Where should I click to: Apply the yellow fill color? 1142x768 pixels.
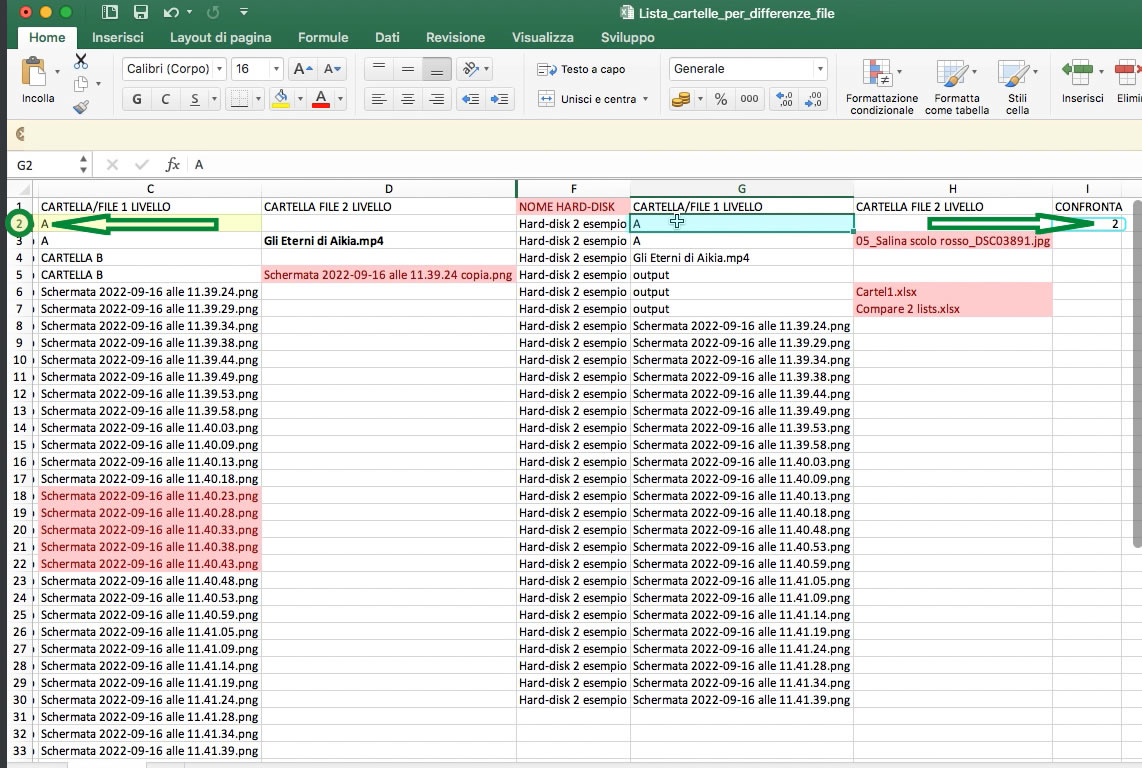click(280, 98)
